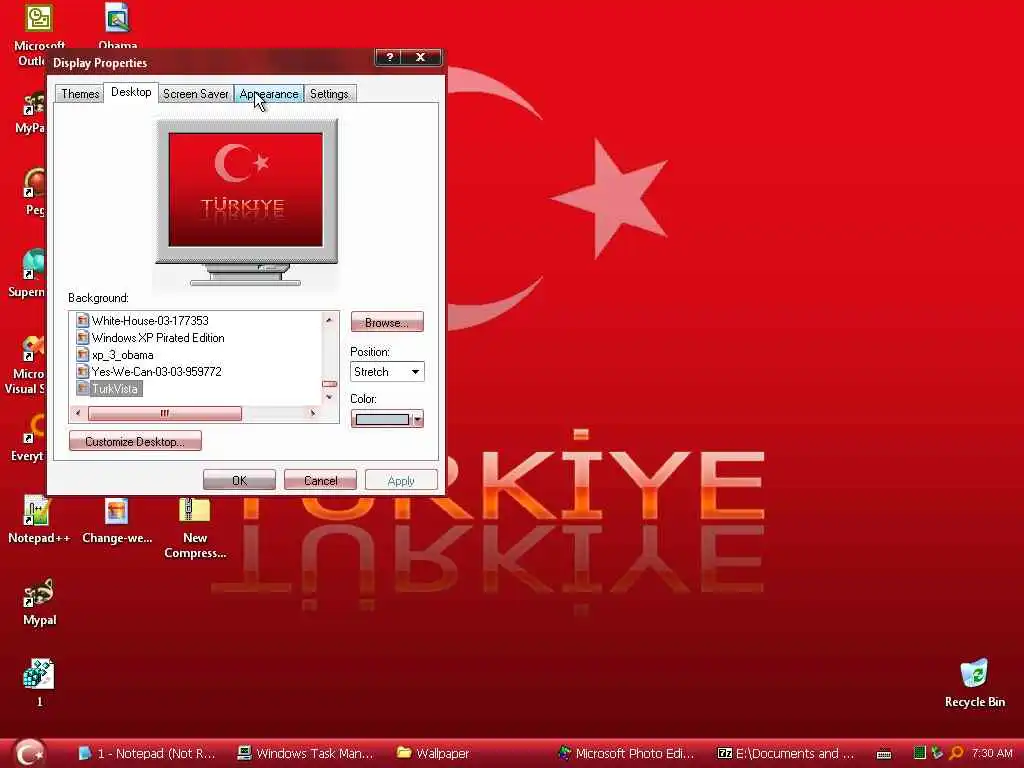The width and height of the screenshot is (1024, 768).
Task: Click the orange magnifier tray icon
Action: coord(957,753)
